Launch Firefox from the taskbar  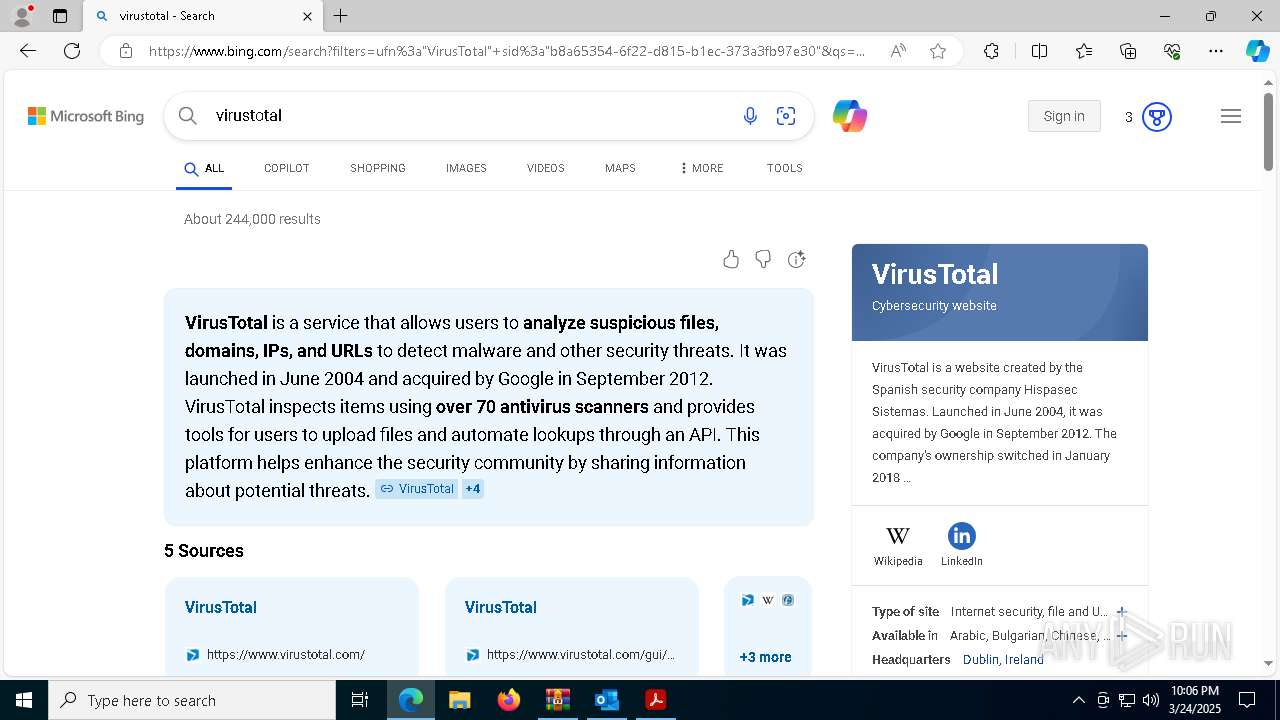point(509,700)
